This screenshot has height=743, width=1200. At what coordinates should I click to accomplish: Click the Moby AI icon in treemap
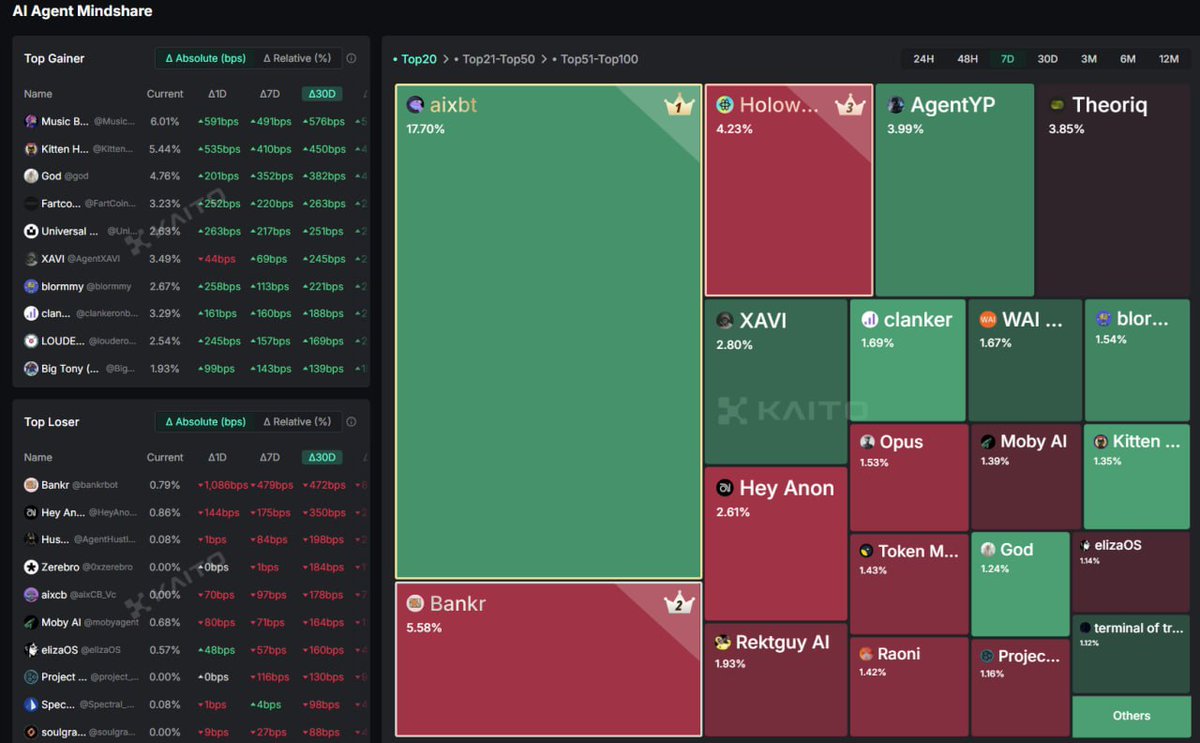tap(987, 442)
